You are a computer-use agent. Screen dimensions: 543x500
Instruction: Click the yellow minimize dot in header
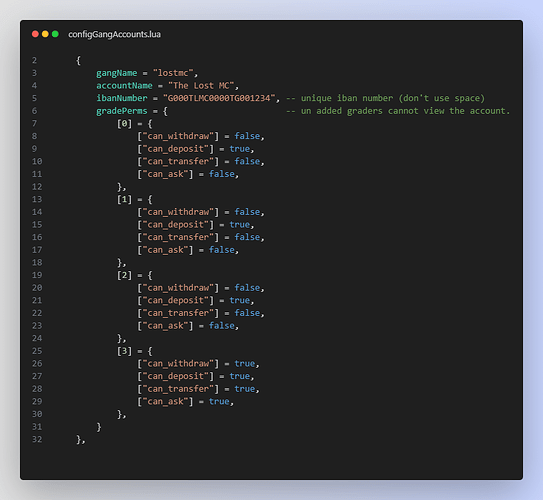(x=45, y=34)
